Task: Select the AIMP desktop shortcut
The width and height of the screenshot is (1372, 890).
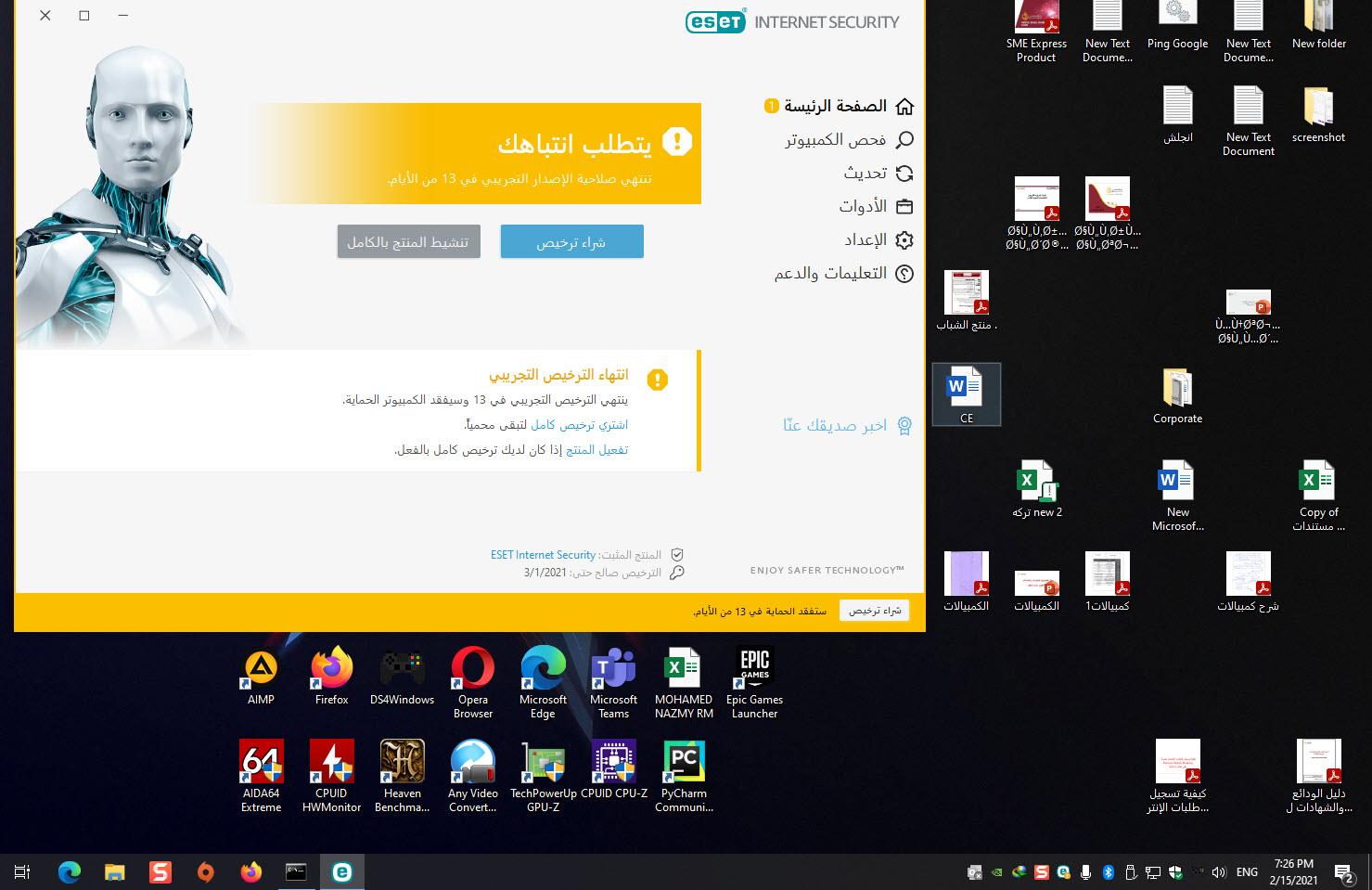Action: (261, 677)
